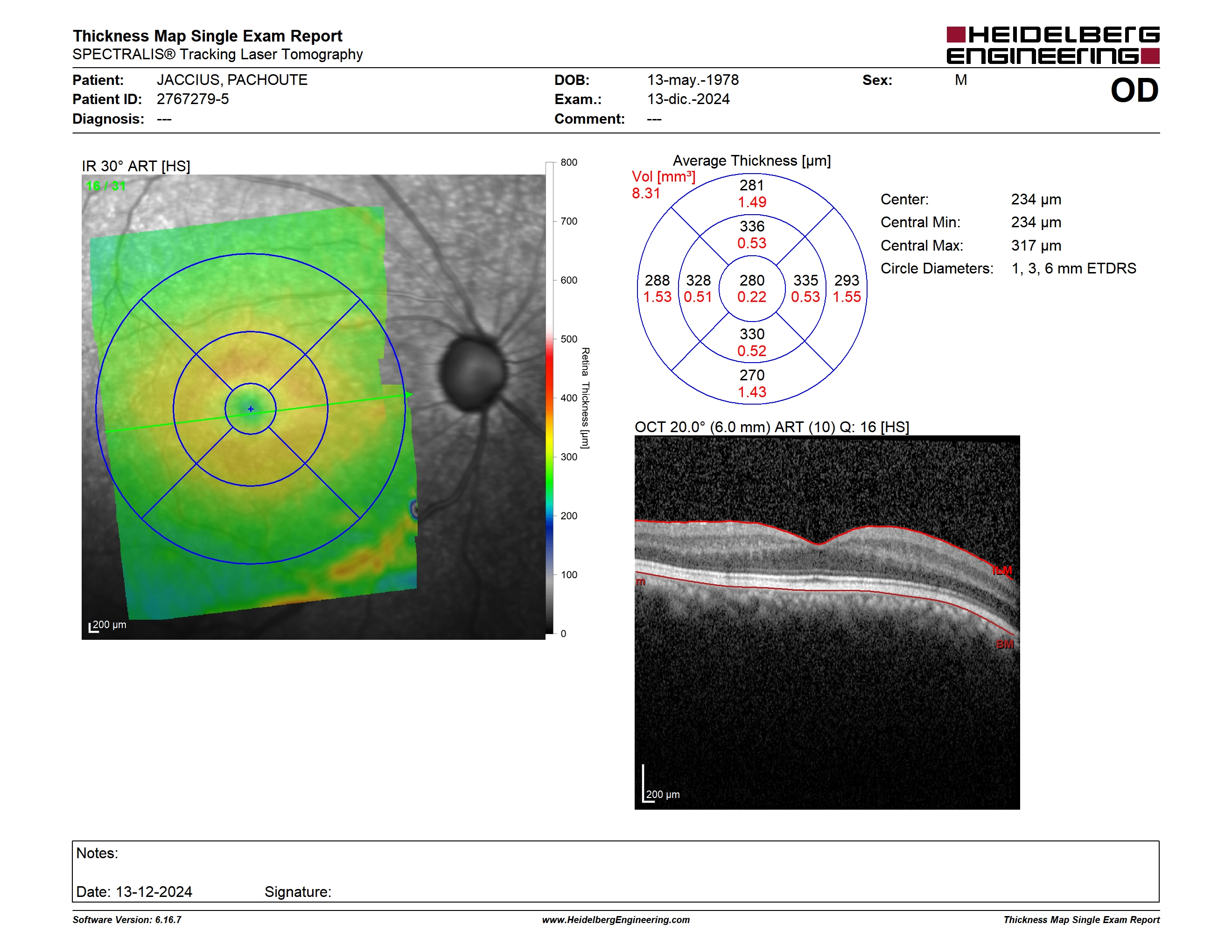Click the inner superior thickness '336'
This screenshot has width=1232, height=952.
[x=752, y=227]
